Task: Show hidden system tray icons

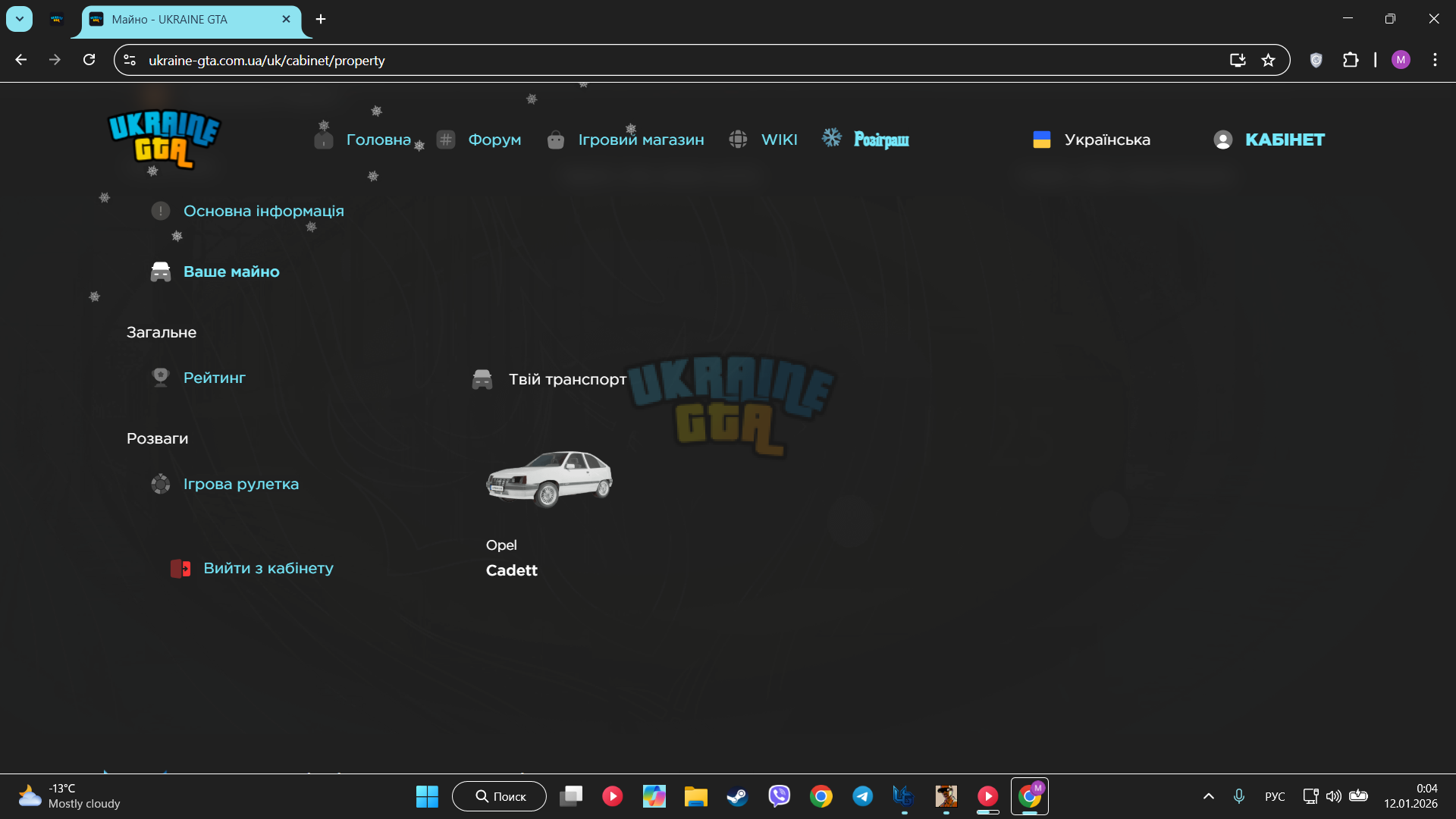Action: tap(1209, 796)
